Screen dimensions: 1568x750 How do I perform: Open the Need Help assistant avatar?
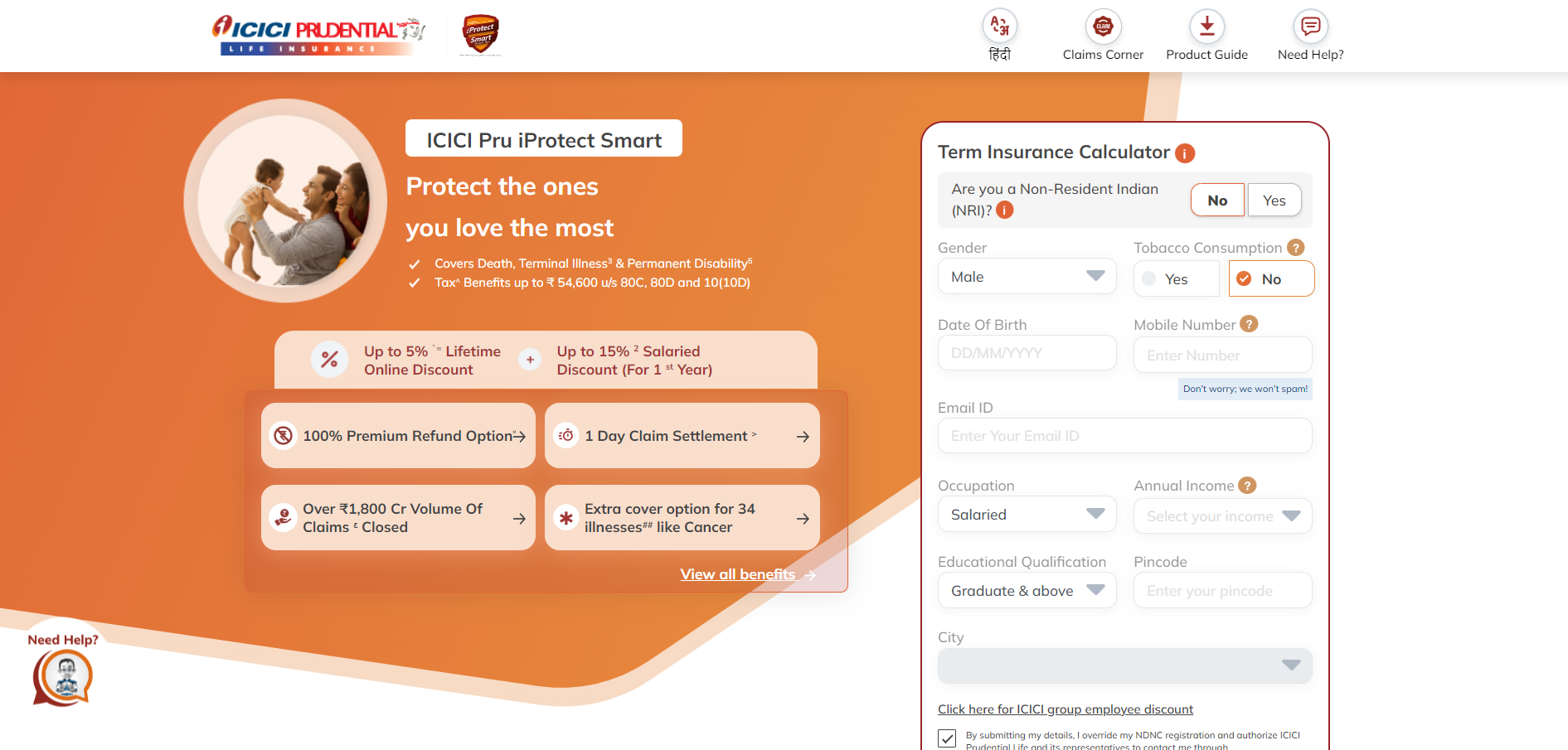63,676
